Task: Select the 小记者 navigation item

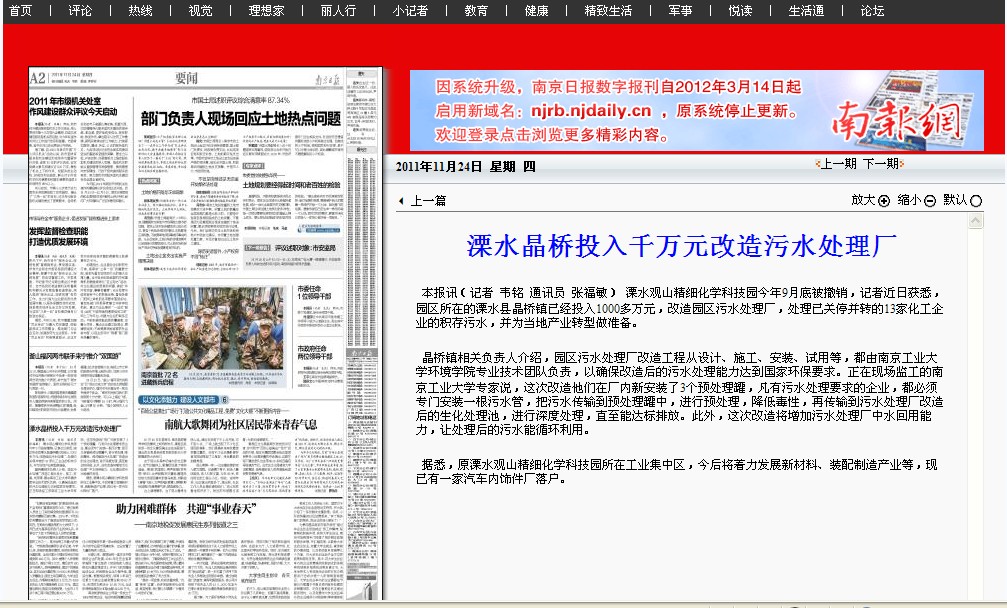Action: [x=410, y=11]
